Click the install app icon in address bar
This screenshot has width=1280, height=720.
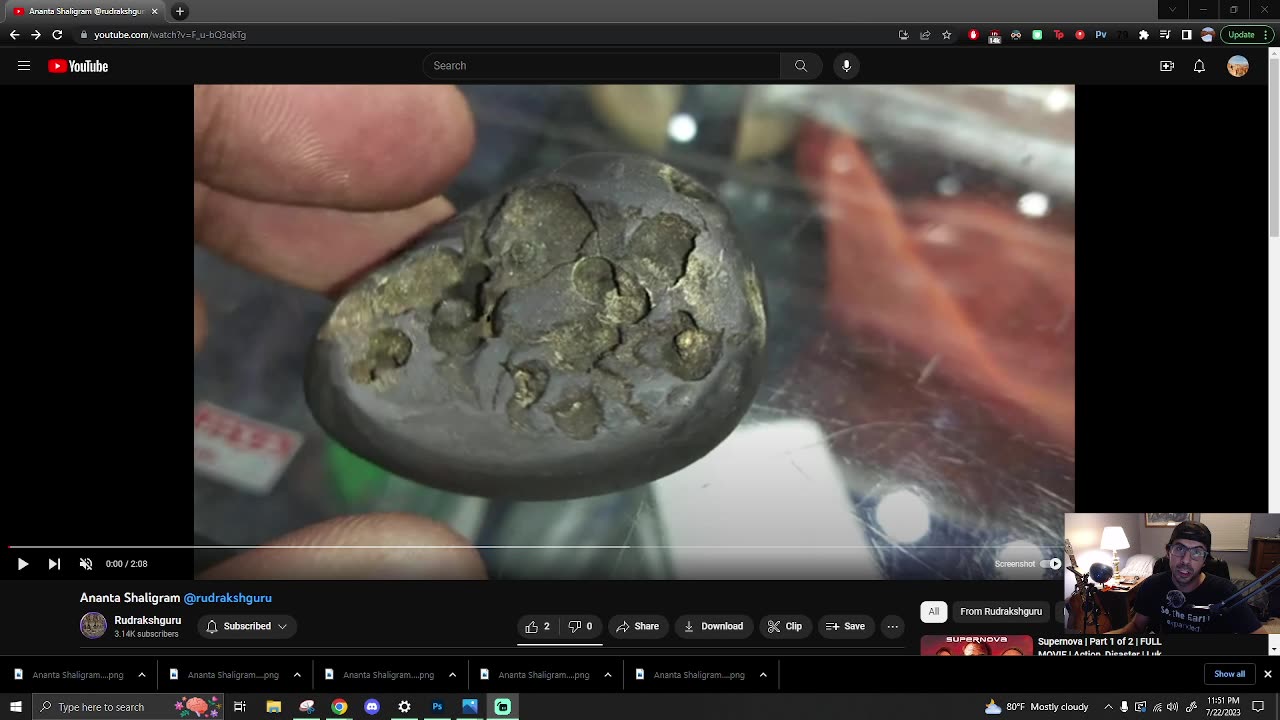903,35
